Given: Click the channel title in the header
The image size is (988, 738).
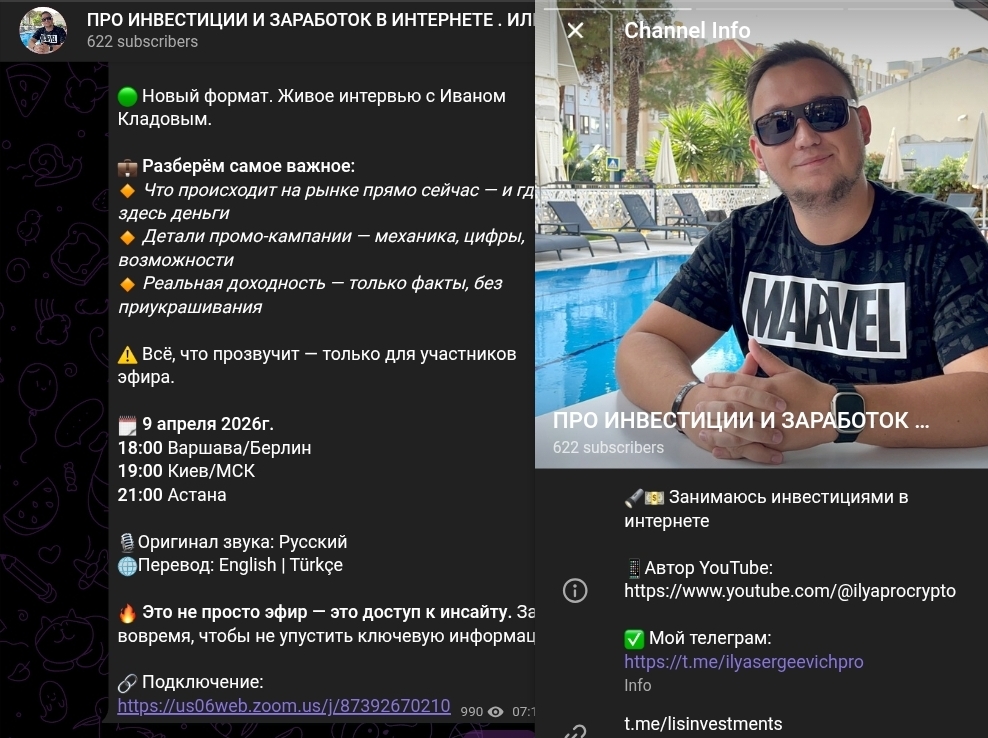Looking at the screenshot, I should (x=310, y=20).
